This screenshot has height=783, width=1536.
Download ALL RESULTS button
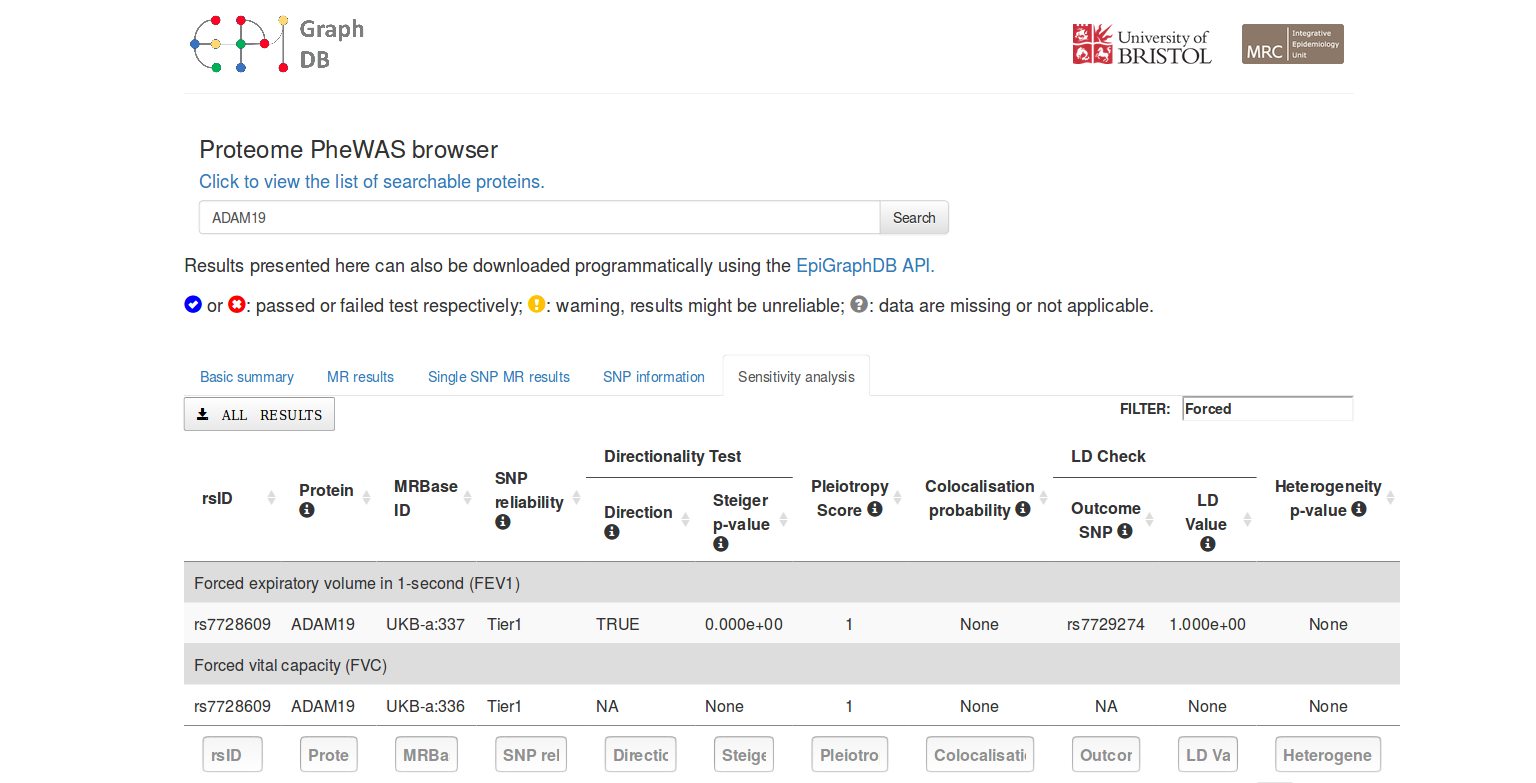259,414
